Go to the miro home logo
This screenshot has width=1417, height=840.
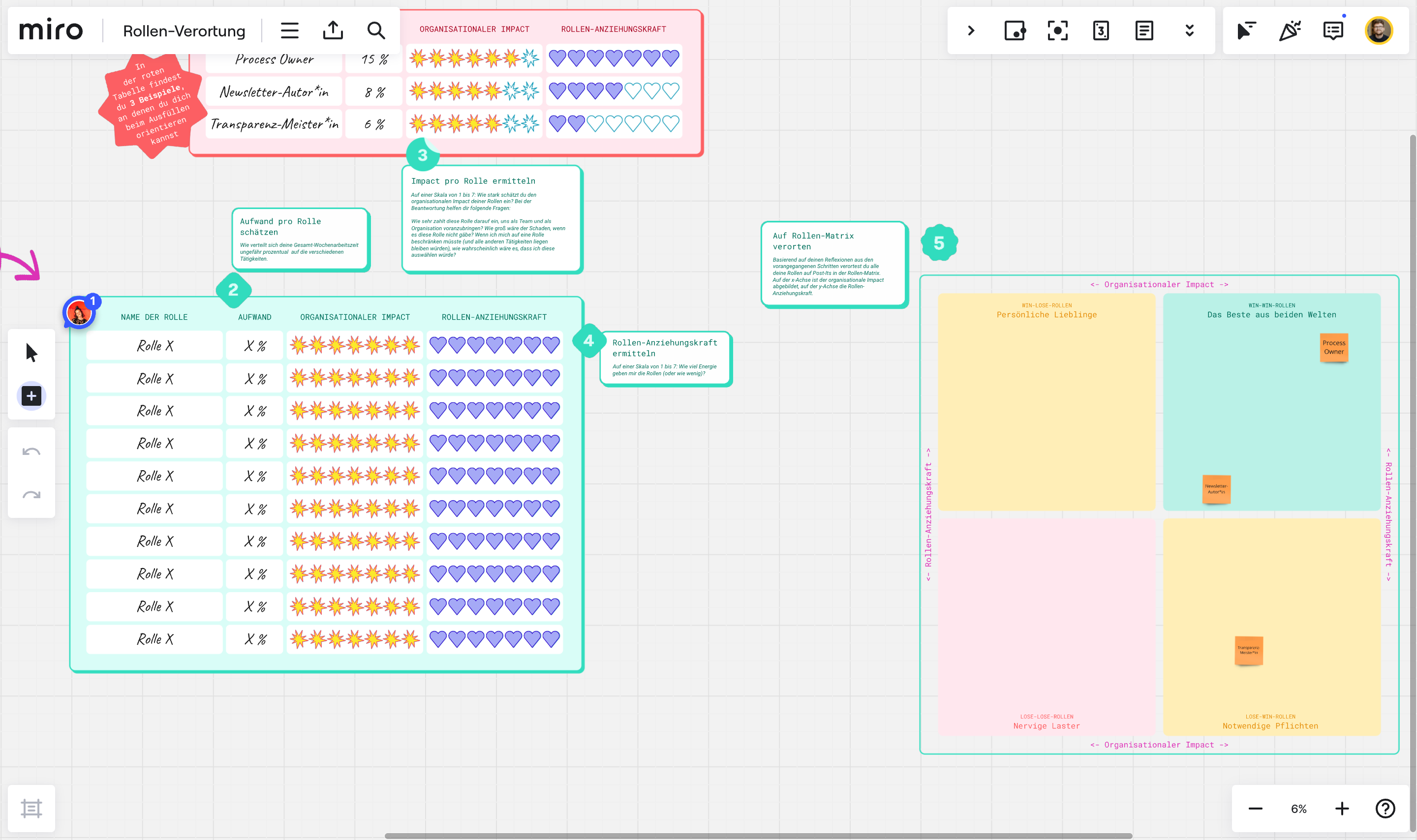[x=51, y=30]
